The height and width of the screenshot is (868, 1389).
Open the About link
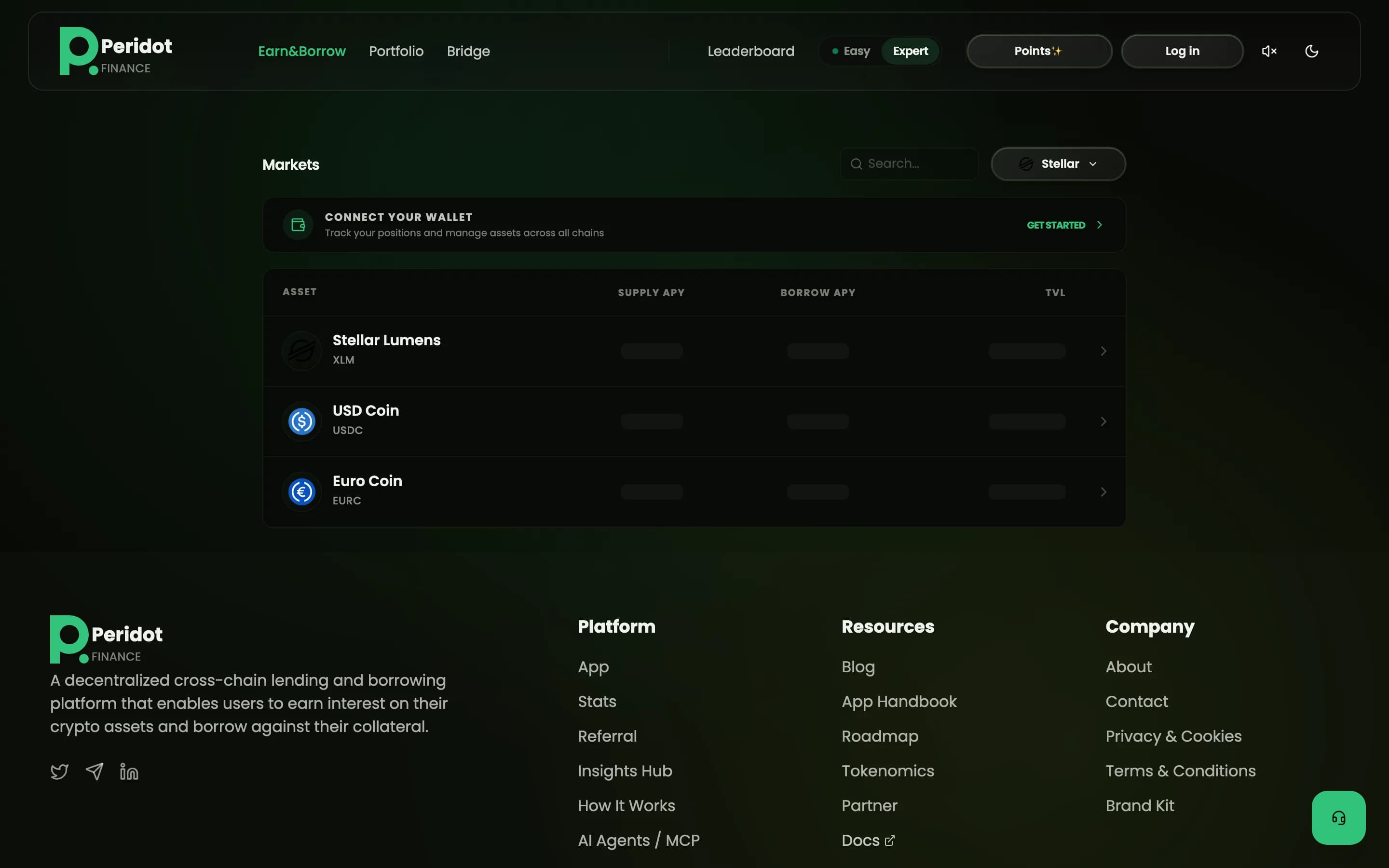(x=1128, y=667)
